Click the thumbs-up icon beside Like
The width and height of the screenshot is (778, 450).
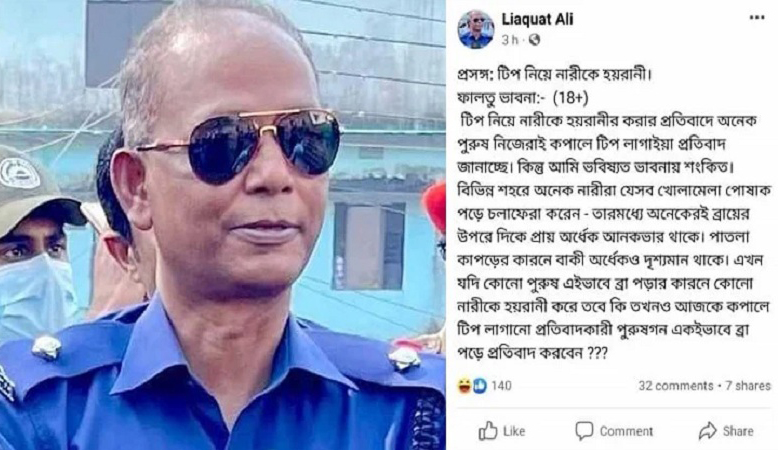click(488, 431)
